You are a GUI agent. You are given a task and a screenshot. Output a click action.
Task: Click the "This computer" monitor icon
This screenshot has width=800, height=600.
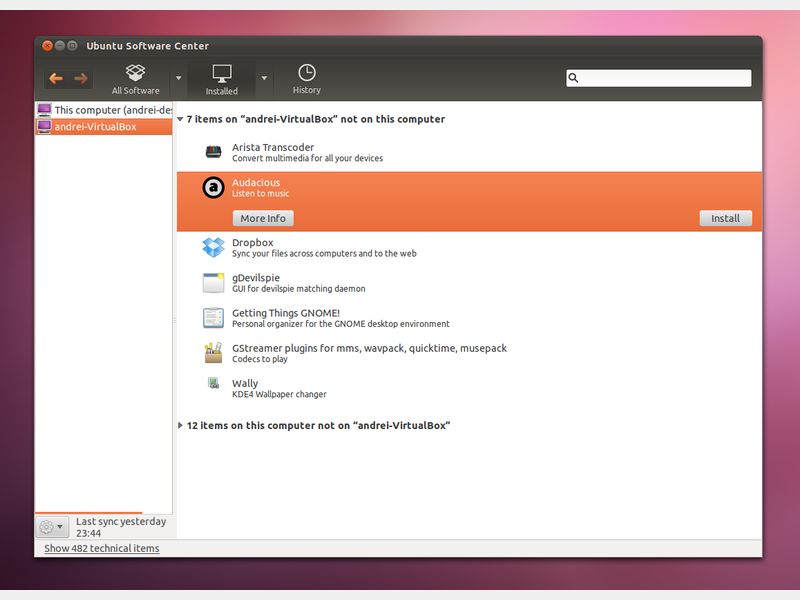coord(44,110)
